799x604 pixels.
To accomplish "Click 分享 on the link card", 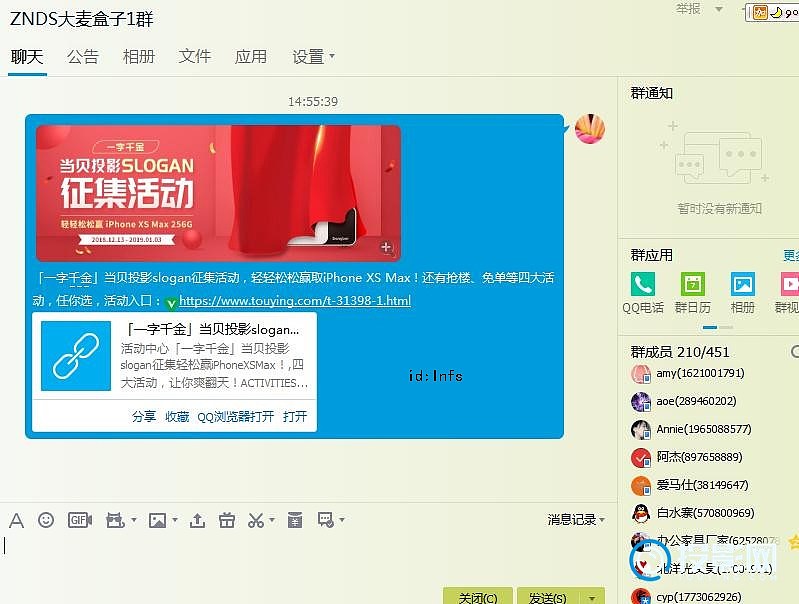I will tap(144, 416).
